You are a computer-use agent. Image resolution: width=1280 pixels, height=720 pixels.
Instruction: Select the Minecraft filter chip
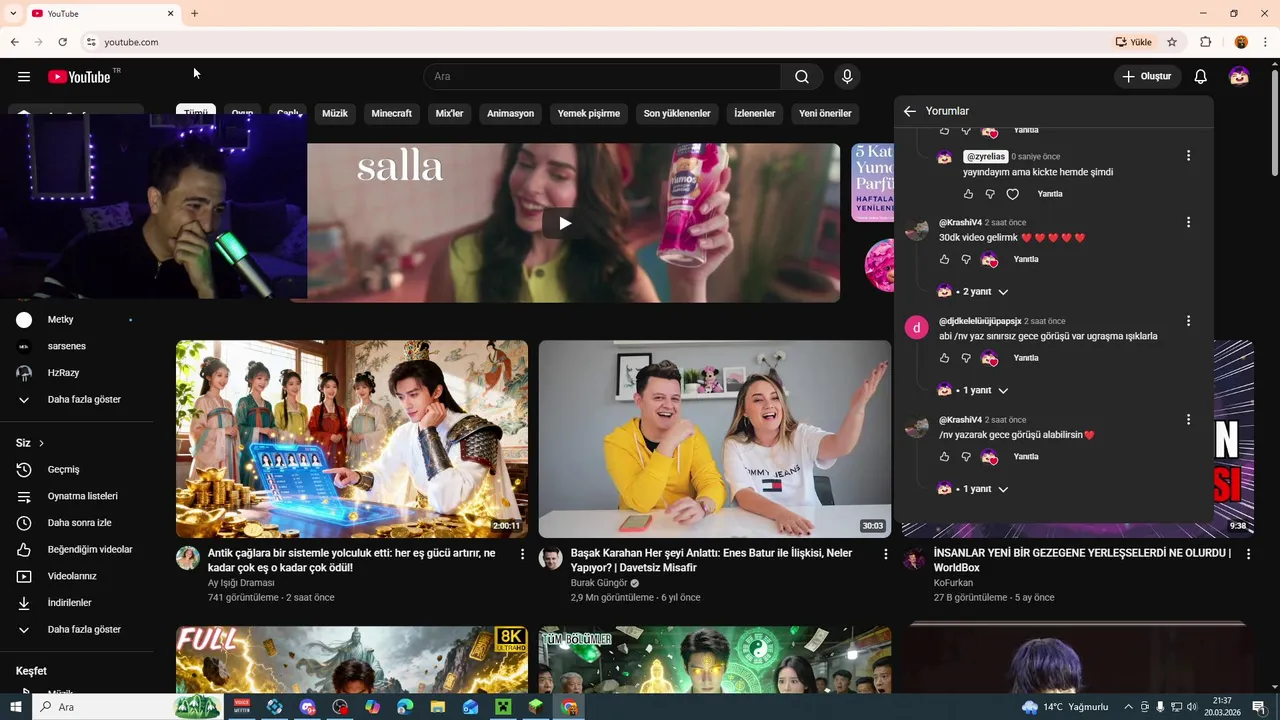tap(391, 114)
